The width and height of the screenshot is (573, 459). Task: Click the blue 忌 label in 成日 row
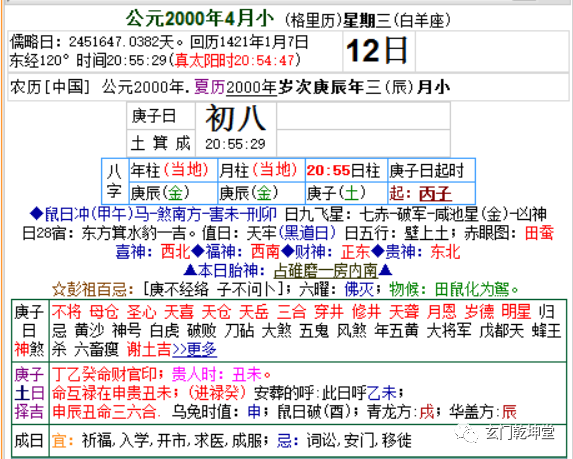click(288, 440)
